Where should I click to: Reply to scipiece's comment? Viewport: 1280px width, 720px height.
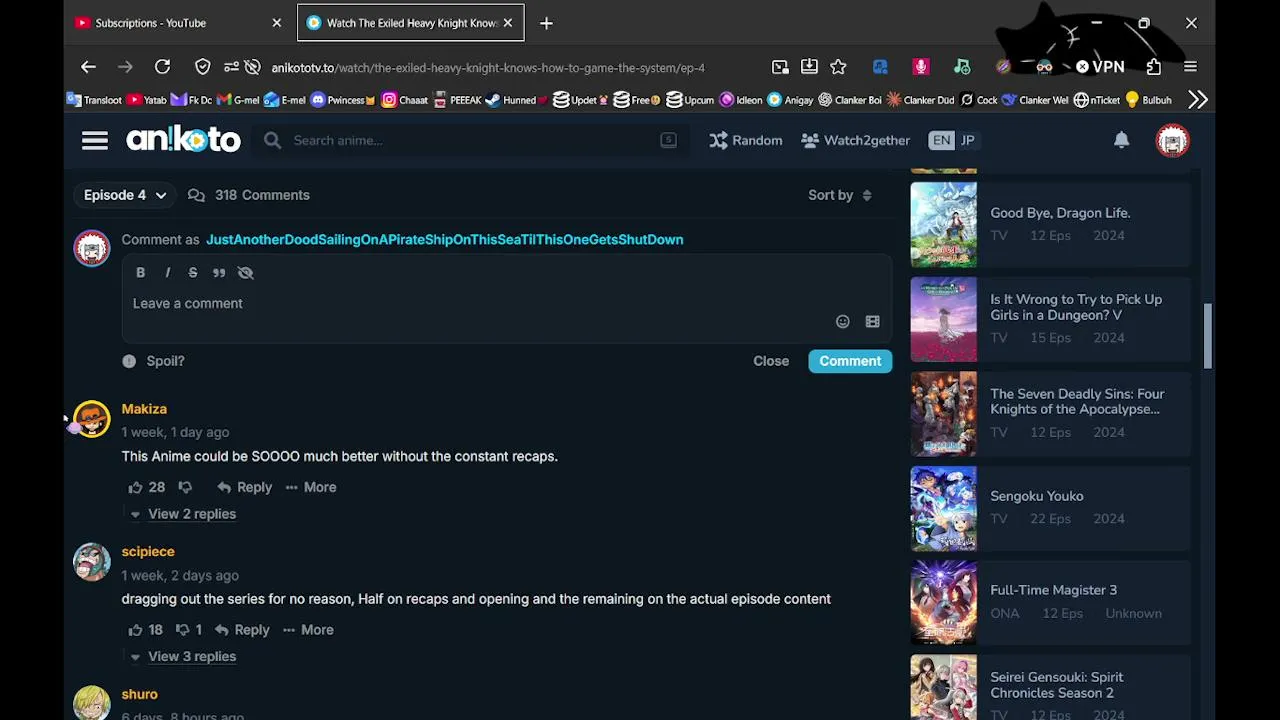pyautogui.click(x=242, y=630)
